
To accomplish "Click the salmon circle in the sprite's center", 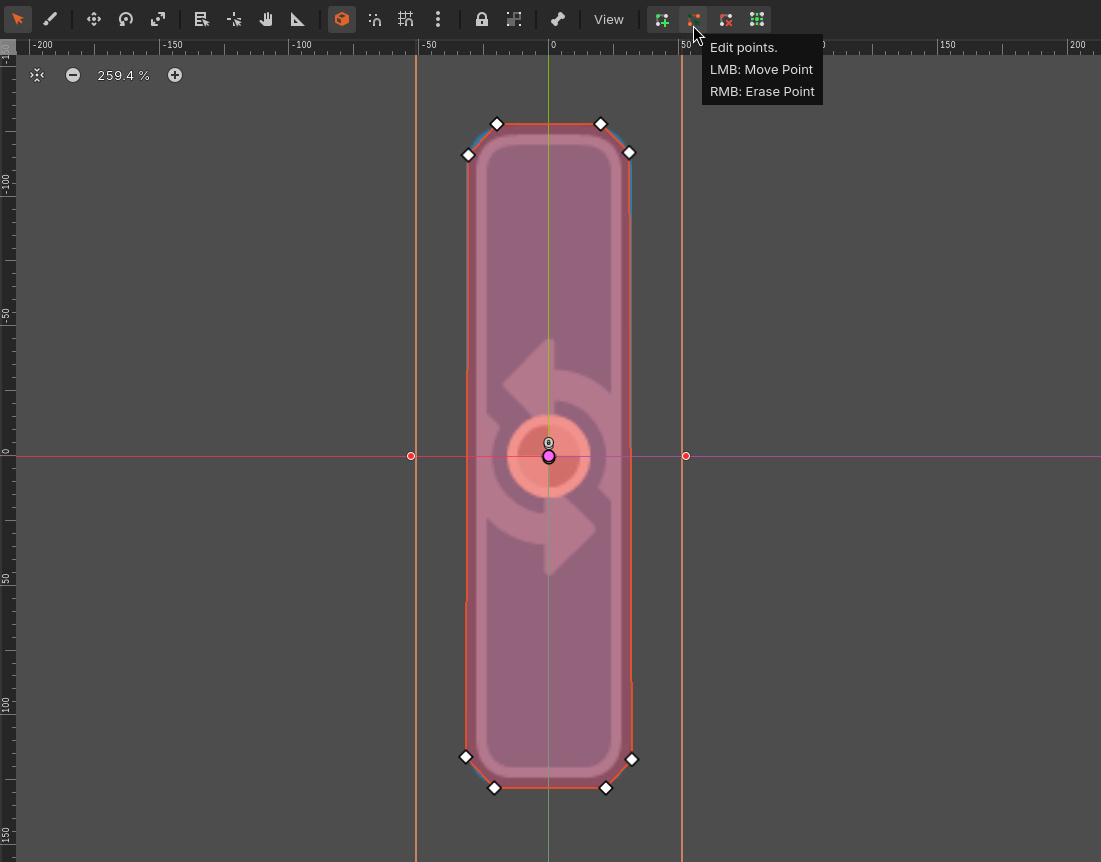I will point(548,456).
